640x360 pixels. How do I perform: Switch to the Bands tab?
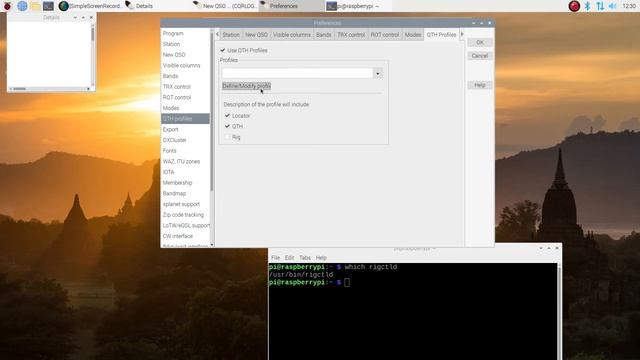324,35
